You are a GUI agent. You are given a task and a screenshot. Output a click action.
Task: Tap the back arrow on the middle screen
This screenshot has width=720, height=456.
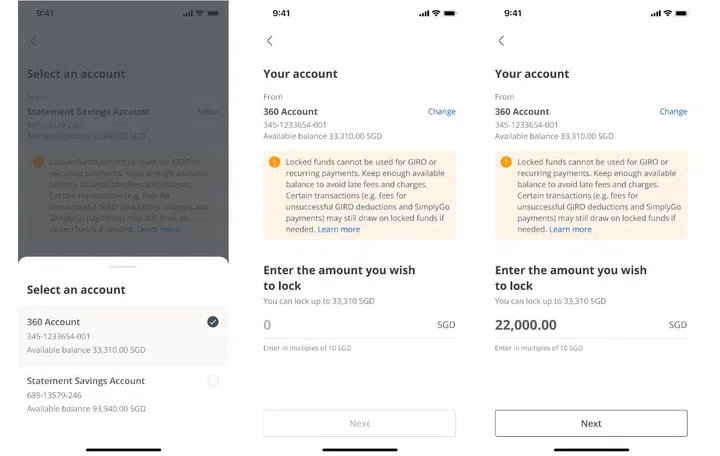pos(270,41)
